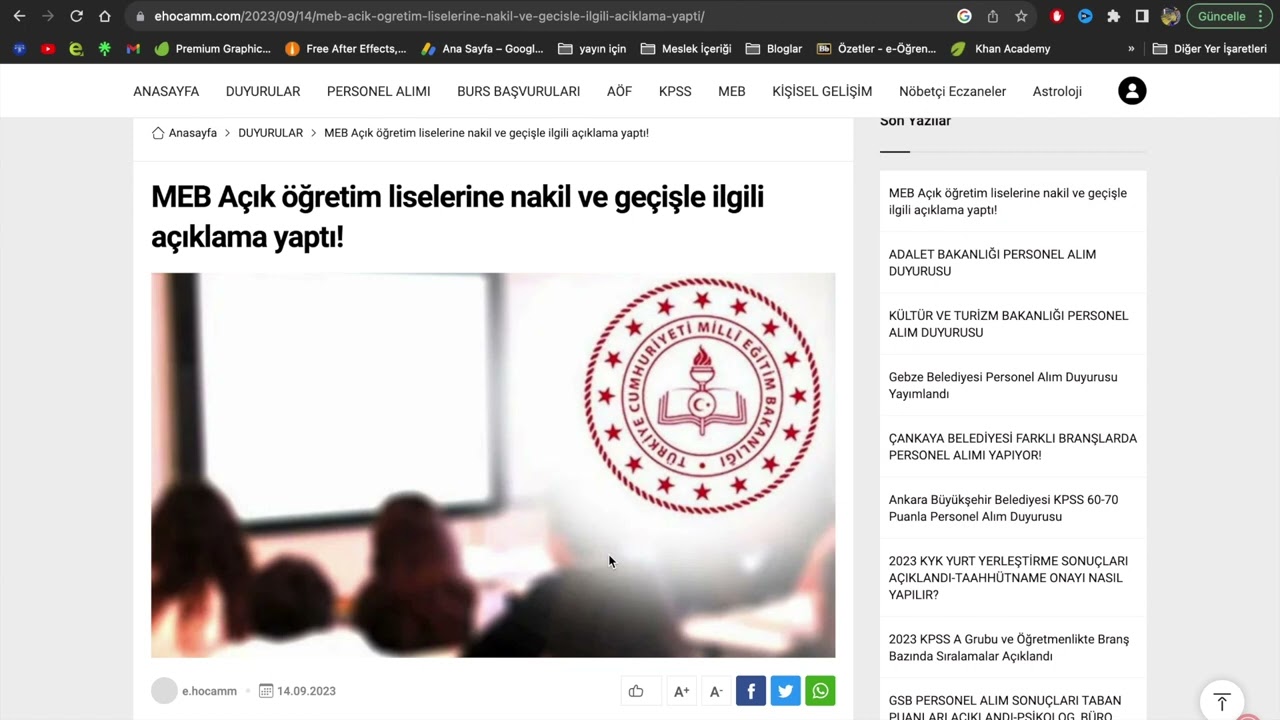This screenshot has width=1280, height=720.
Task: Open the BURS BAŞVURULARI menu item
Action: [519, 91]
